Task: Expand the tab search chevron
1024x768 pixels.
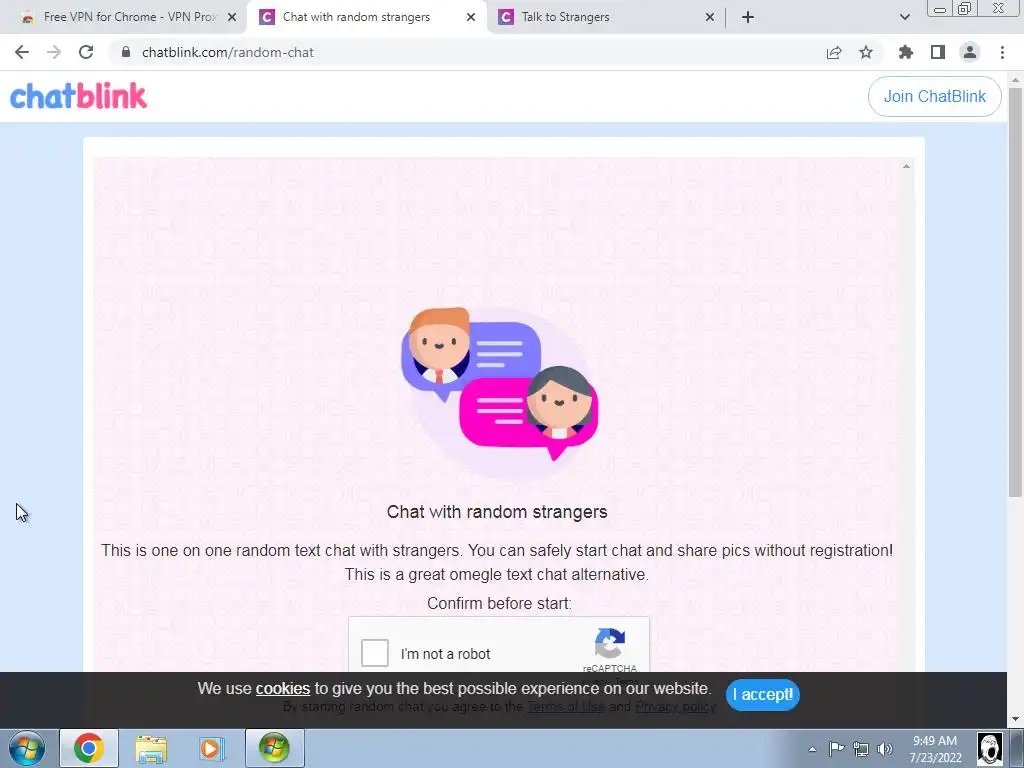Action: [x=904, y=17]
